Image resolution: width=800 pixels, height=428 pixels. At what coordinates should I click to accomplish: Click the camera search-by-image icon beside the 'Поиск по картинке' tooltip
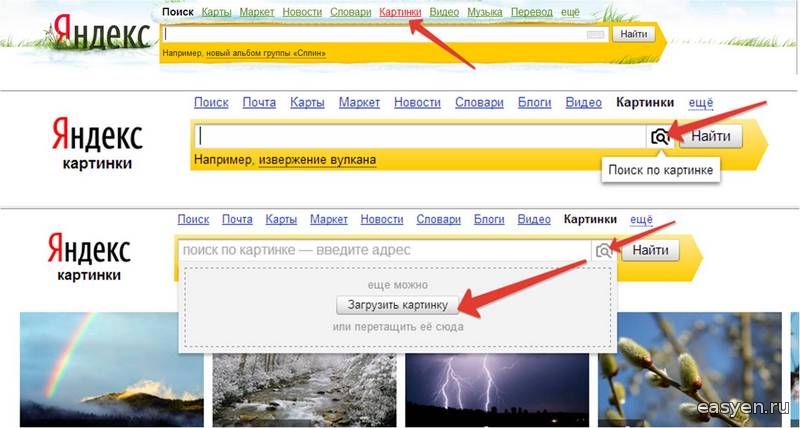click(x=660, y=137)
